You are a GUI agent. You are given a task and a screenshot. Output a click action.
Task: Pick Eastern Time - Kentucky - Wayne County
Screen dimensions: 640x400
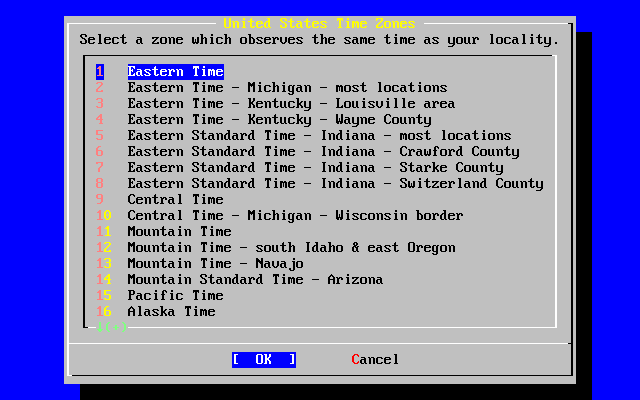[x=279, y=120]
